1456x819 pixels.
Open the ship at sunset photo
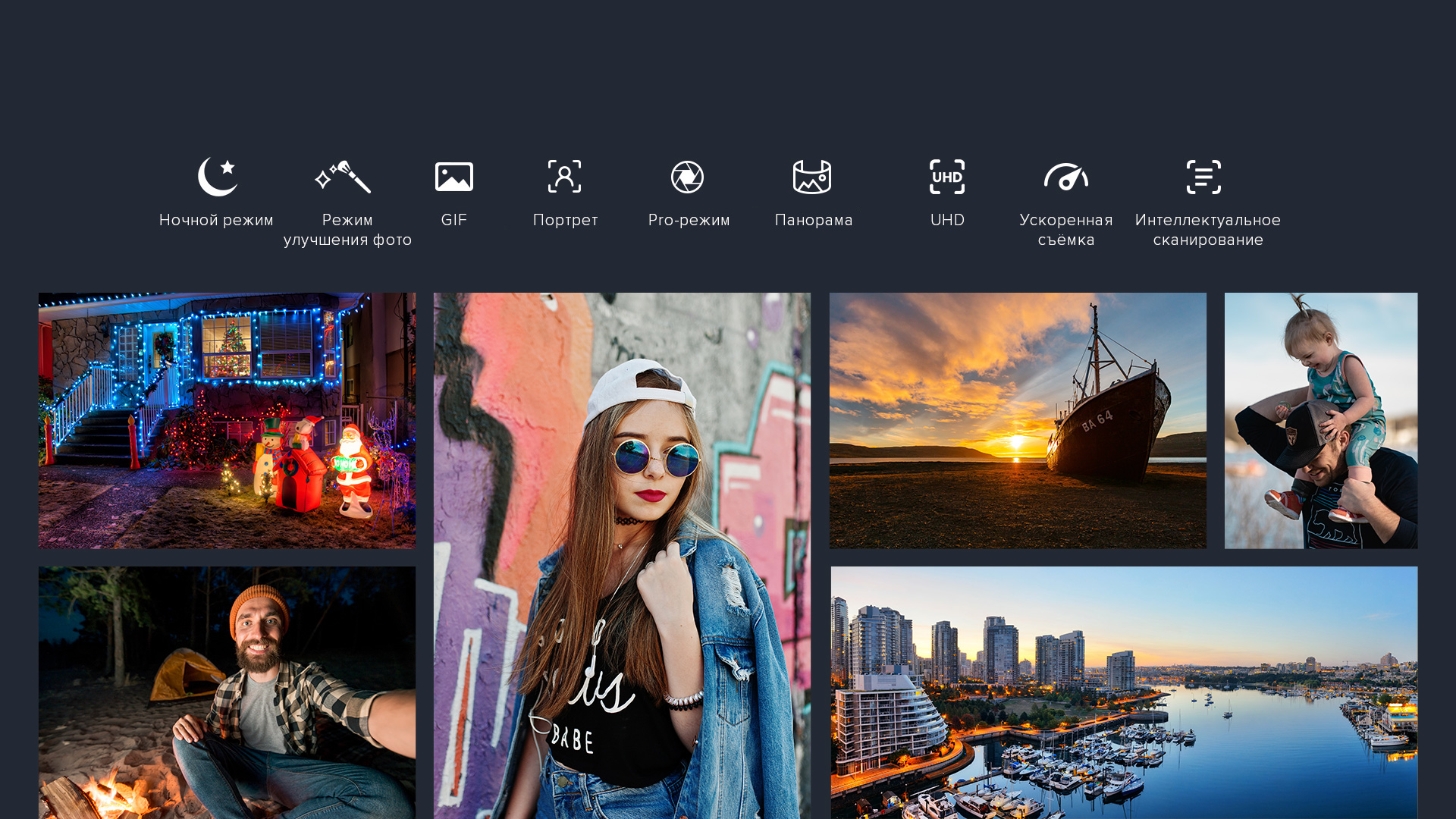point(1018,421)
